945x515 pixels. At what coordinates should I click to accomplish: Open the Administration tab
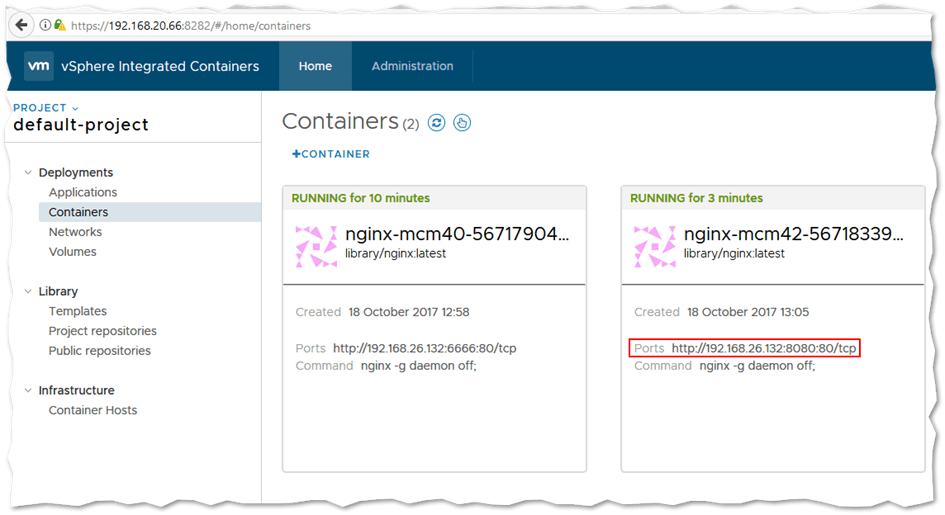pos(412,66)
